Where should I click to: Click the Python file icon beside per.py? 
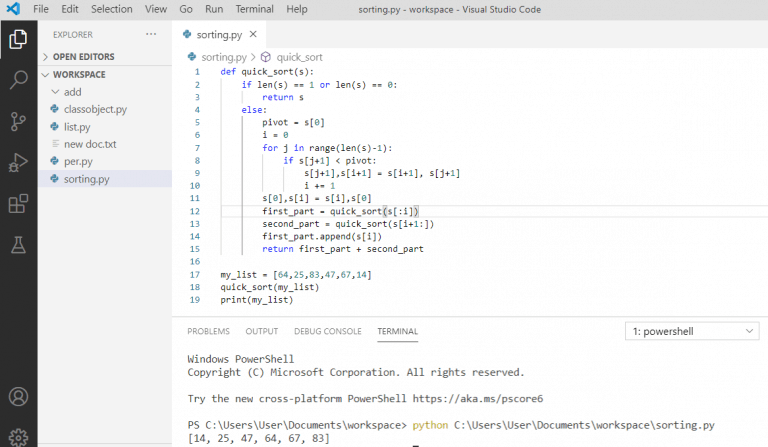54,161
